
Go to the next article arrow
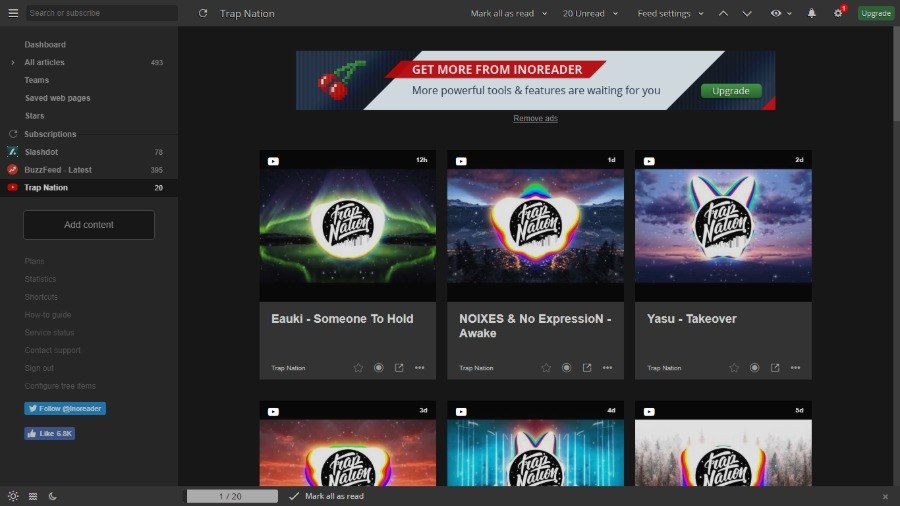(747, 13)
